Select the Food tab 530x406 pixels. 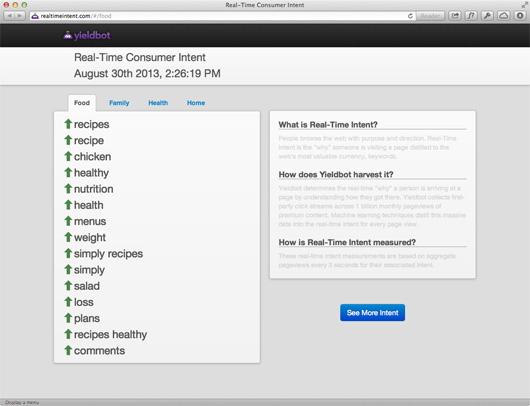pyautogui.click(x=82, y=103)
